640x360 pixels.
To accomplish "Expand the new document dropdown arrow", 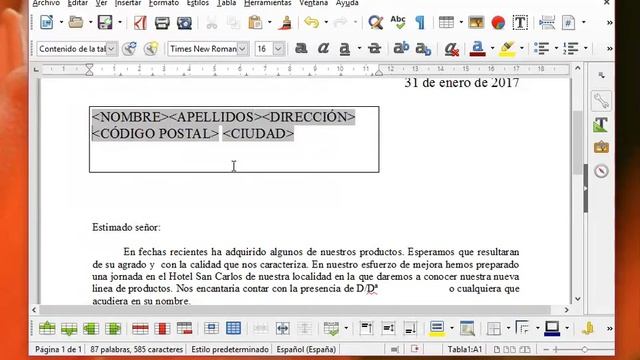I will [x=61, y=22].
